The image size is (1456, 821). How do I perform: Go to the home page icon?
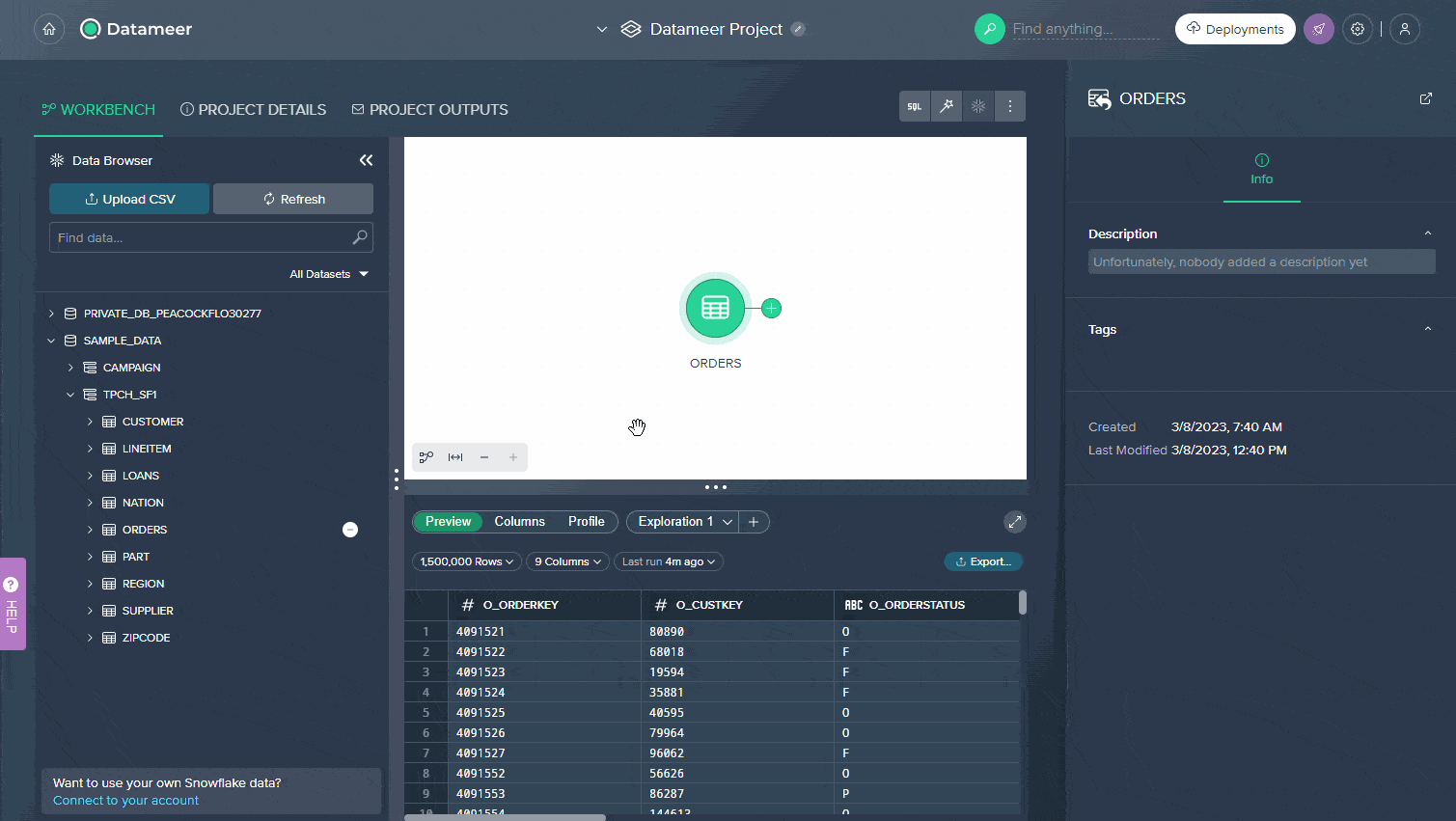pyautogui.click(x=49, y=29)
